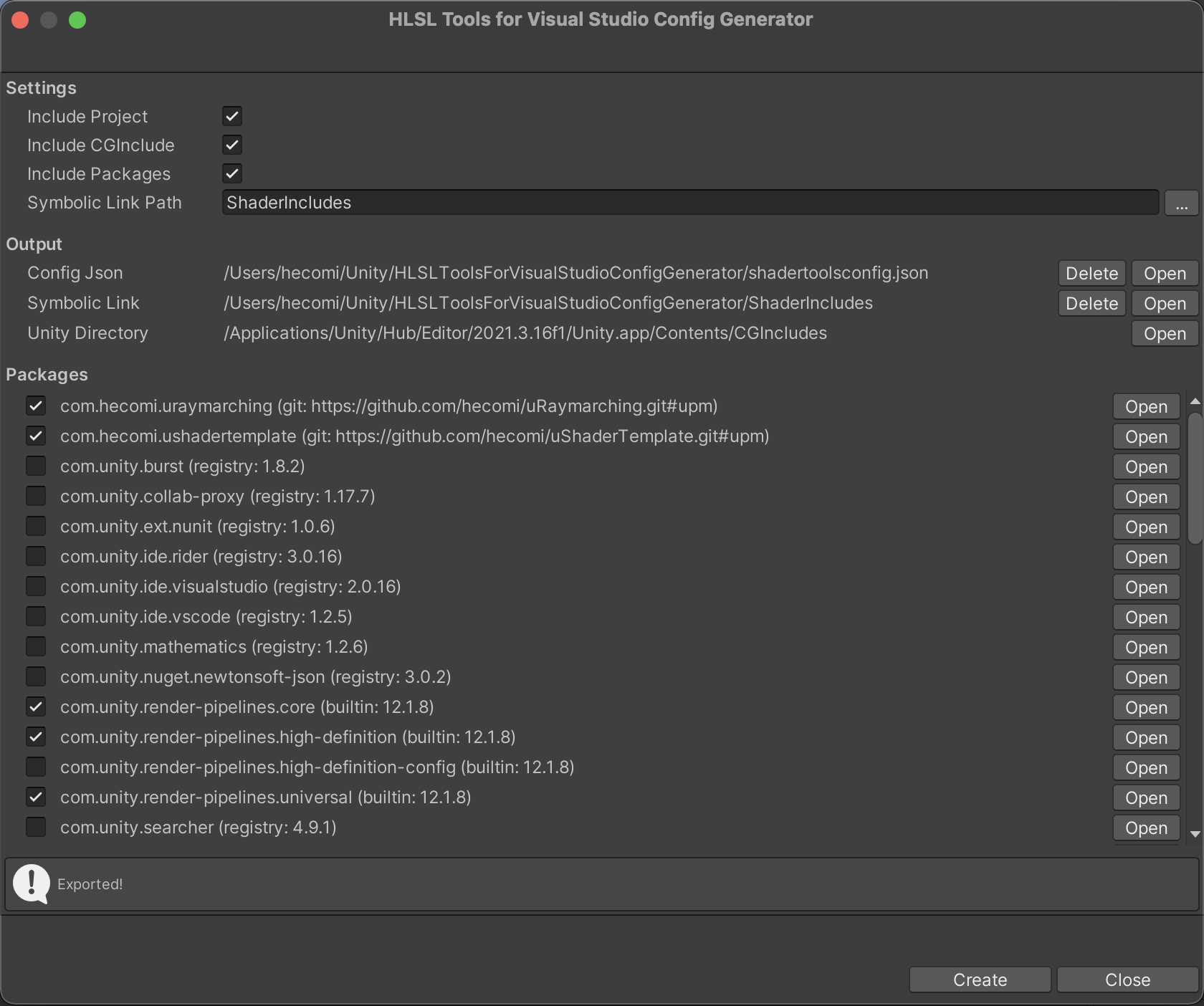
Task: Delete the Symbolic Link
Action: coord(1091,303)
